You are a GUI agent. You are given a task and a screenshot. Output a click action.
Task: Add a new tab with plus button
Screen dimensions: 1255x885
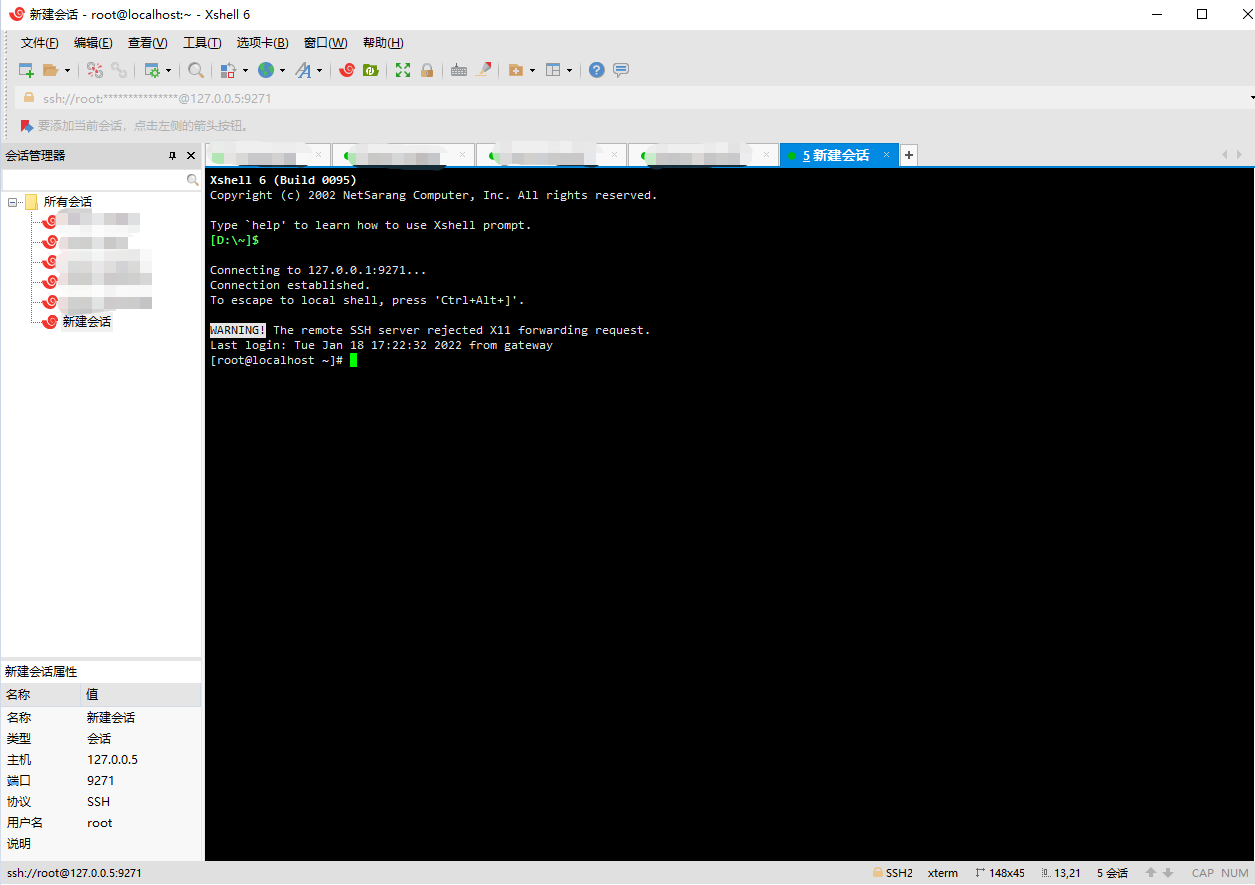tap(909, 155)
